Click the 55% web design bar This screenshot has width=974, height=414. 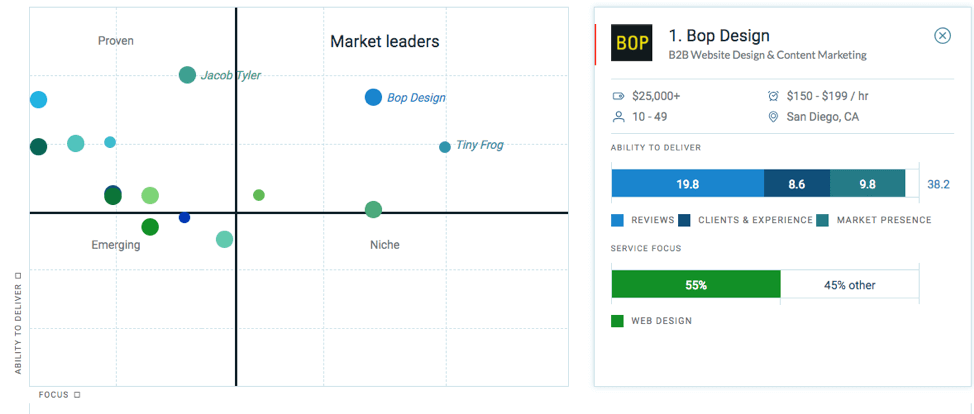point(696,285)
